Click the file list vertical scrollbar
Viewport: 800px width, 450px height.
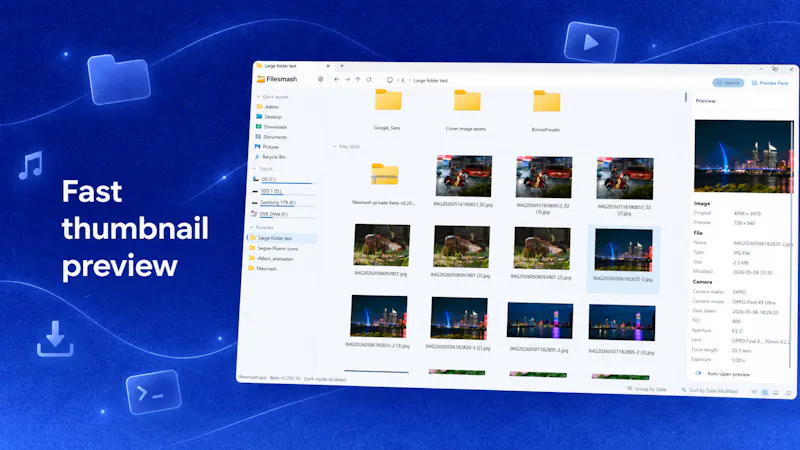686,97
